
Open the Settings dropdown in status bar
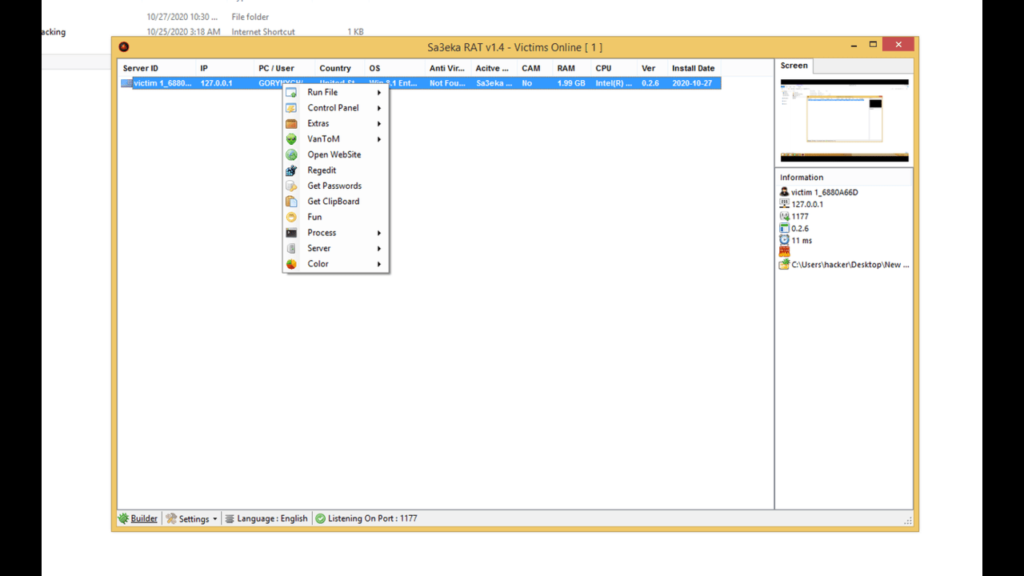(191, 519)
